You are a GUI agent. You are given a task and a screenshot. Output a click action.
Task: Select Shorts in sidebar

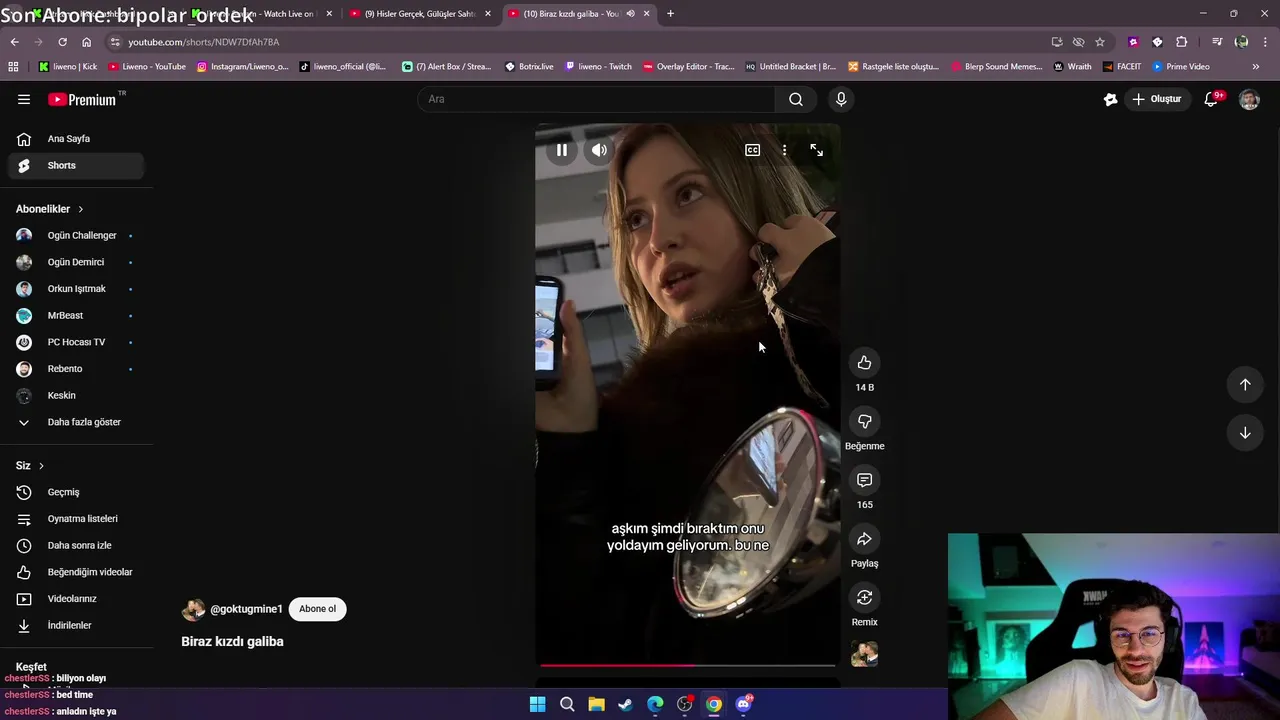click(76, 165)
